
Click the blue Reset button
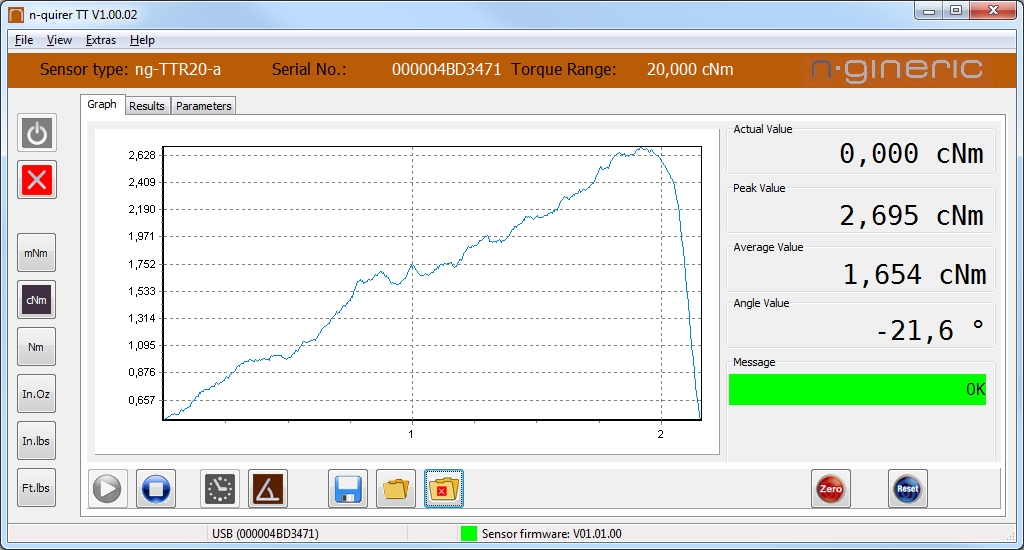tap(908, 489)
